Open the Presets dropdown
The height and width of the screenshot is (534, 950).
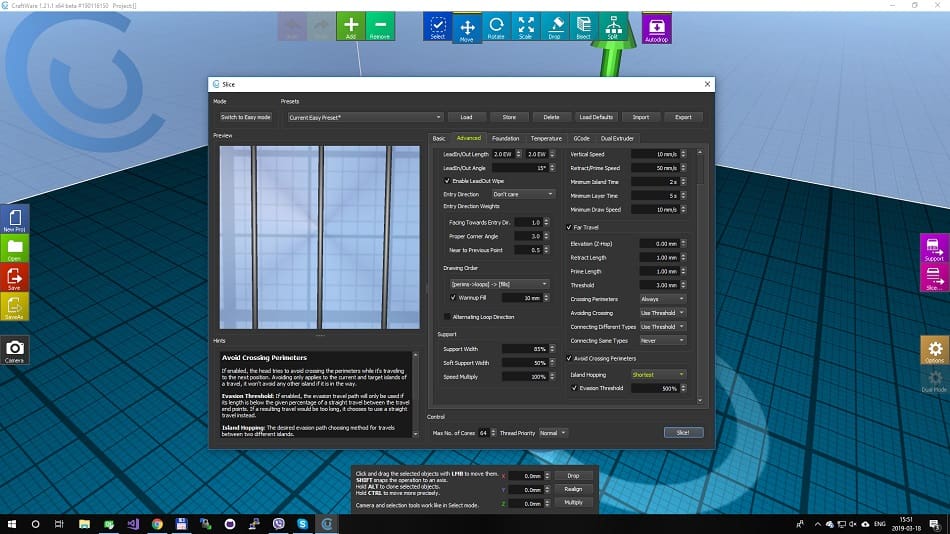[365, 117]
